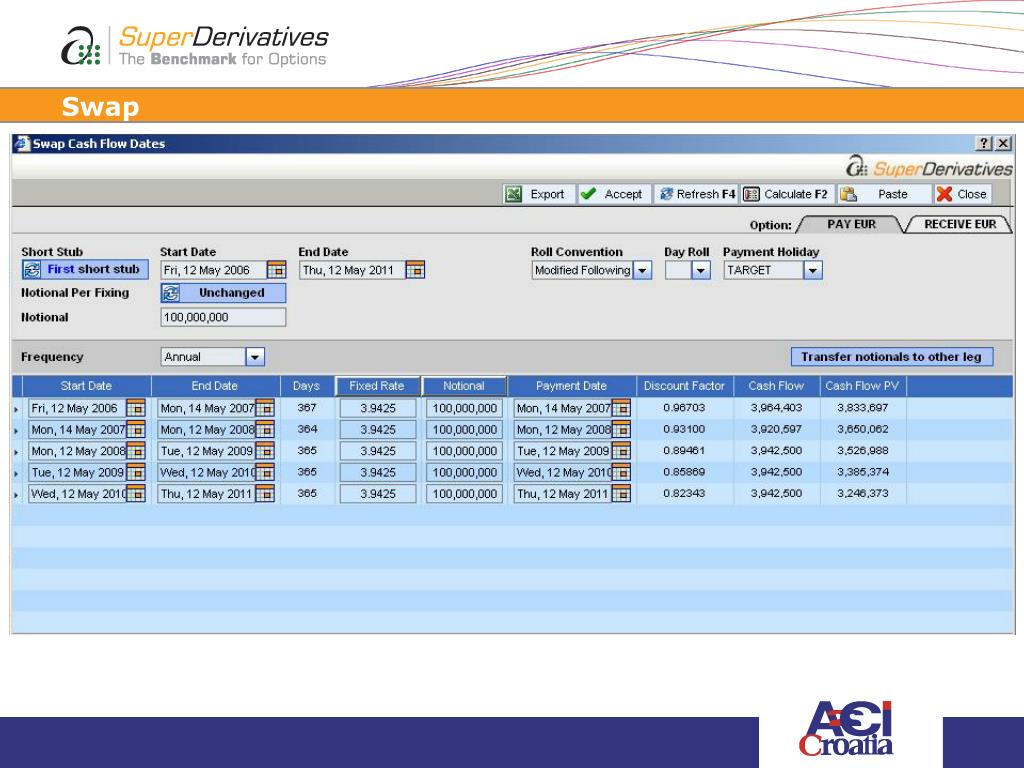This screenshot has height=768, width=1024.
Task: Click Fixed Rate 3.9425 in the 367-days row
Action: 377,408
